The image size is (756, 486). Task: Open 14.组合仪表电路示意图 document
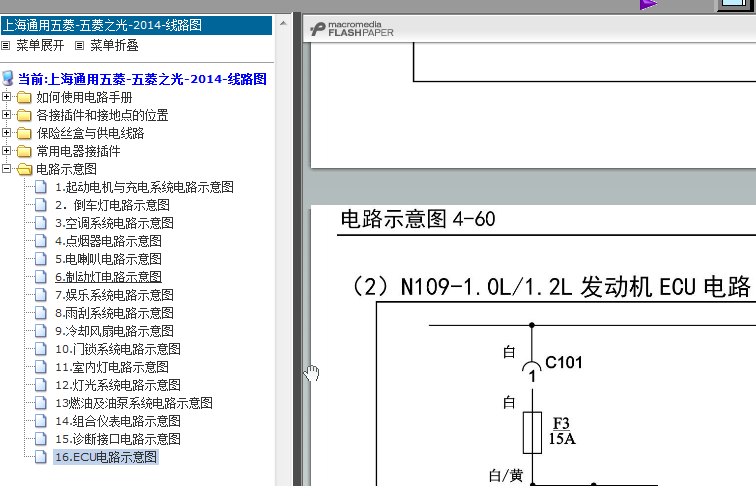(x=118, y=421)
